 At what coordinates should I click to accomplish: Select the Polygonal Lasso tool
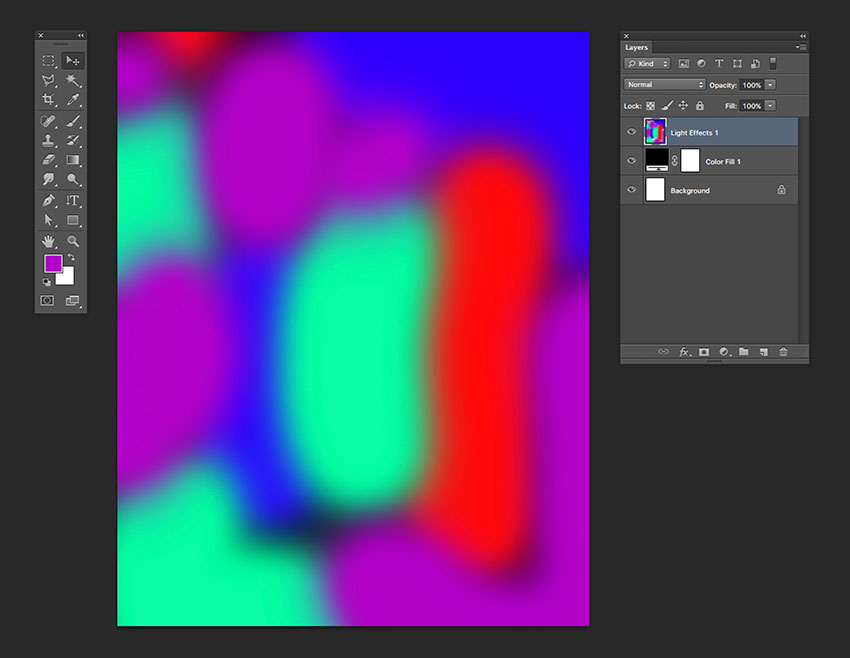(x=48, y=80)
